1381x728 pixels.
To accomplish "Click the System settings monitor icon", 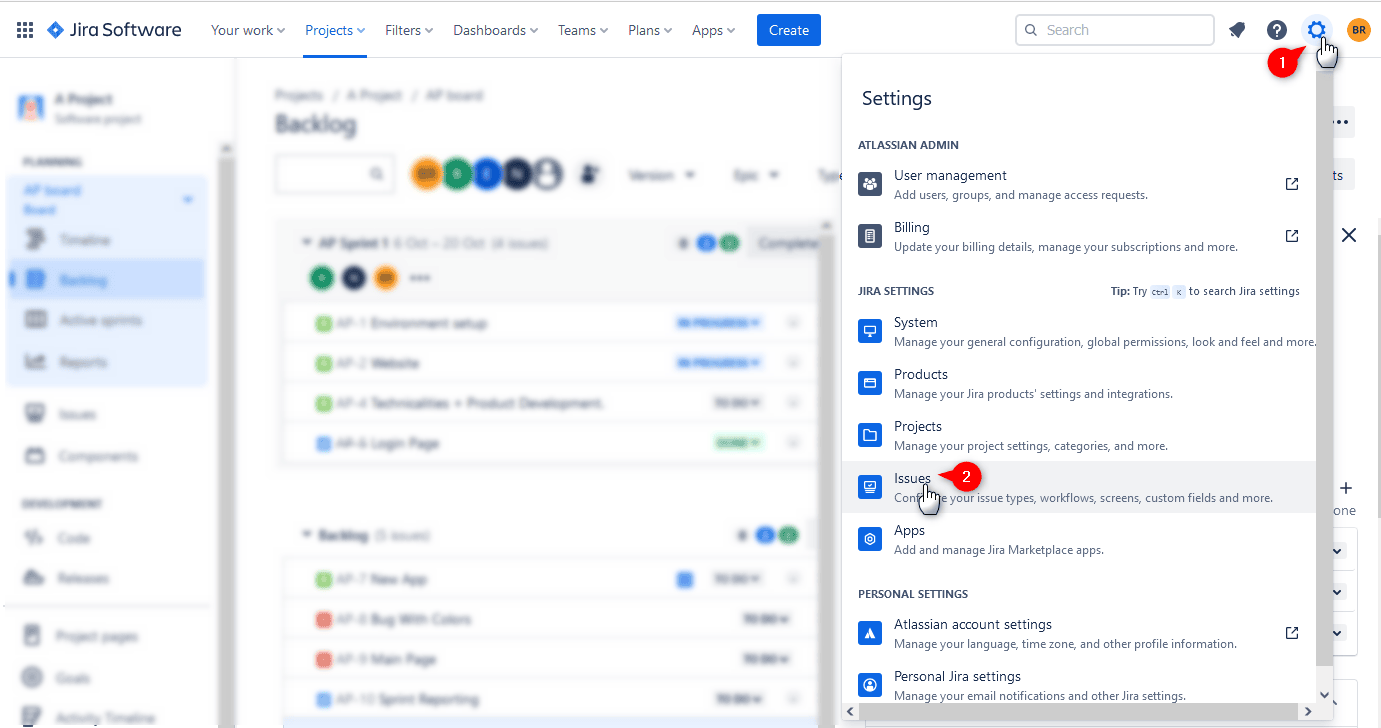I will tap(870, 331).
